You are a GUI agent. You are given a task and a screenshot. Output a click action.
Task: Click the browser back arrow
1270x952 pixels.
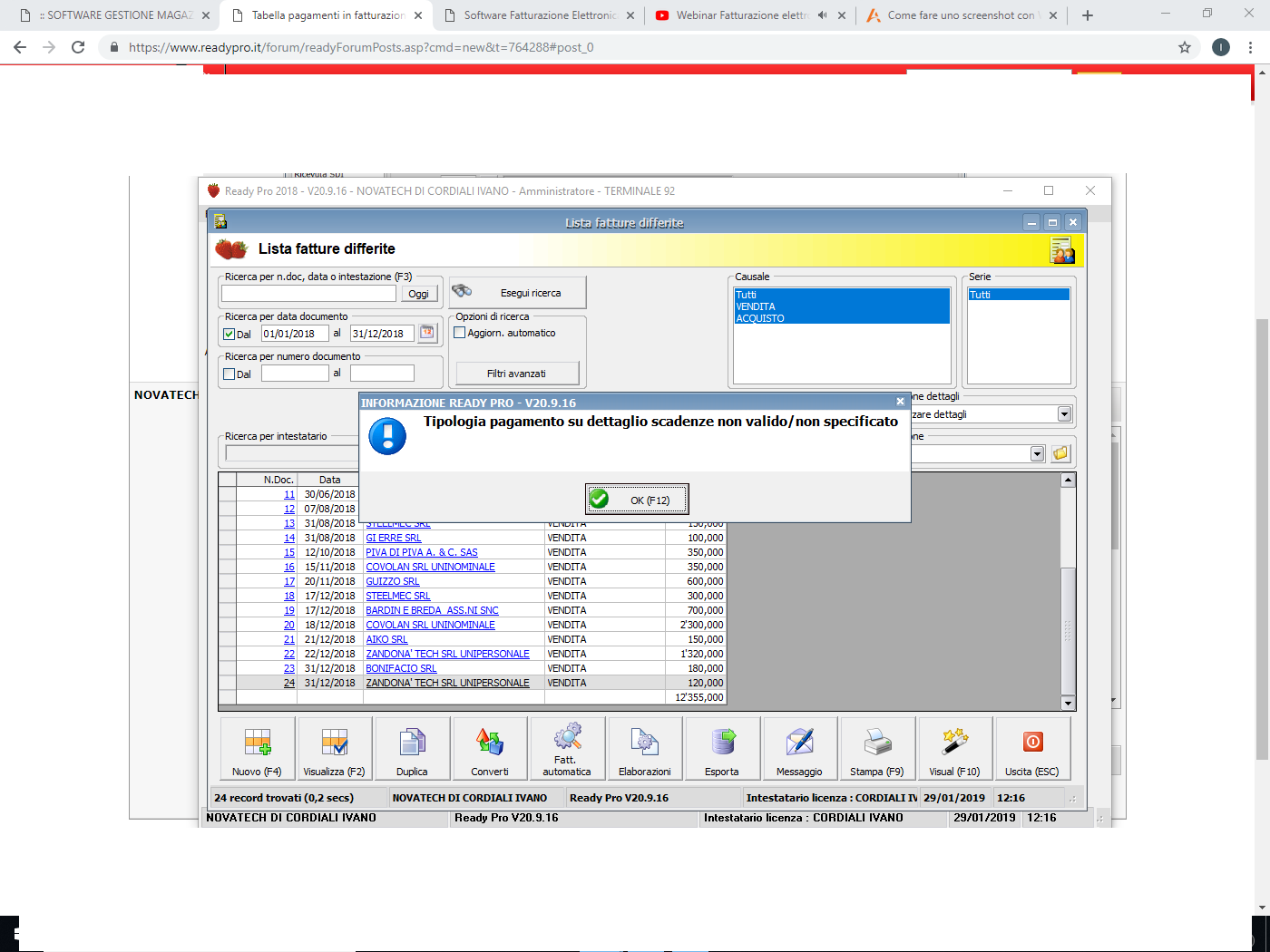[20, 47]
